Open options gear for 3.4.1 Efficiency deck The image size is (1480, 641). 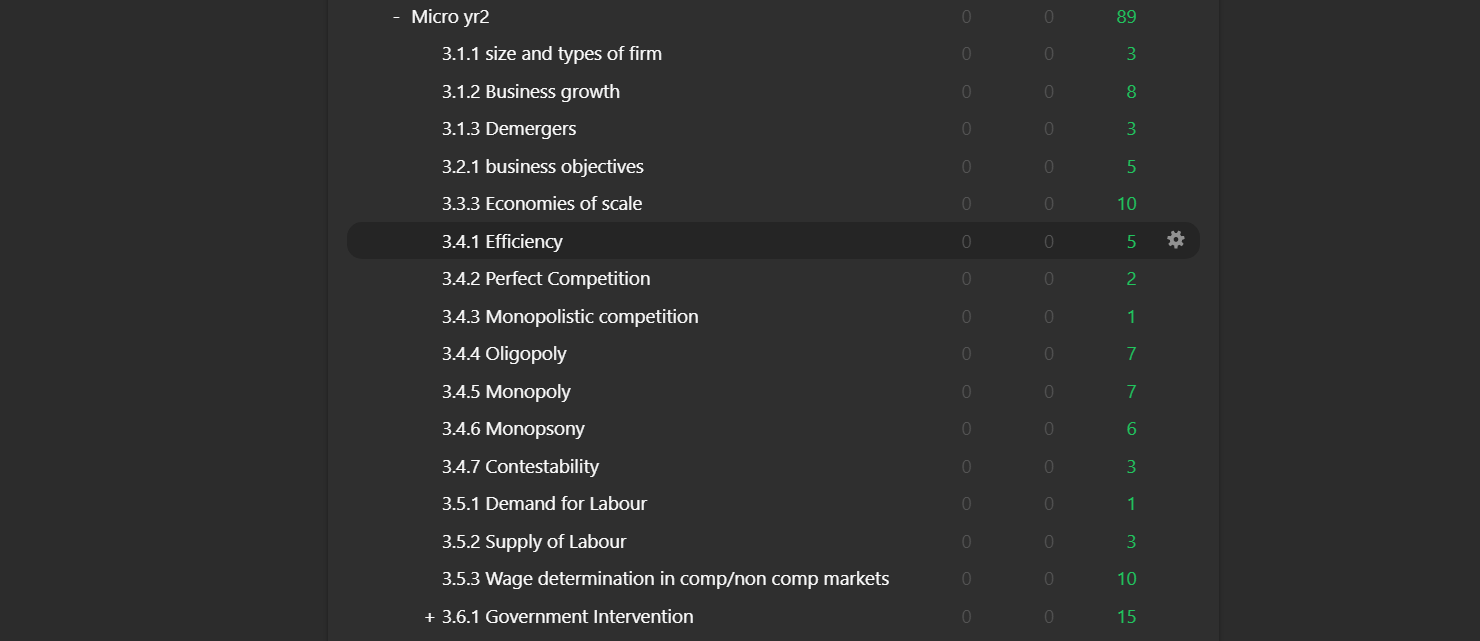[x=1176, y=240]
